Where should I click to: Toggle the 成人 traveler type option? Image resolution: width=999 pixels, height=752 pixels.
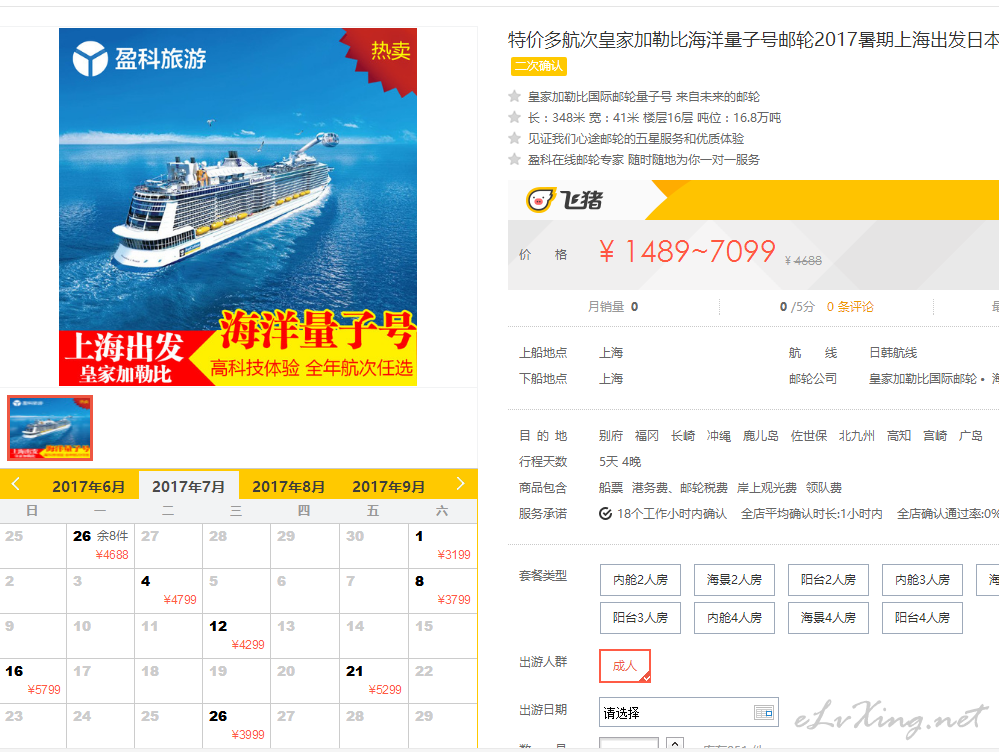(x=624, y=666)
